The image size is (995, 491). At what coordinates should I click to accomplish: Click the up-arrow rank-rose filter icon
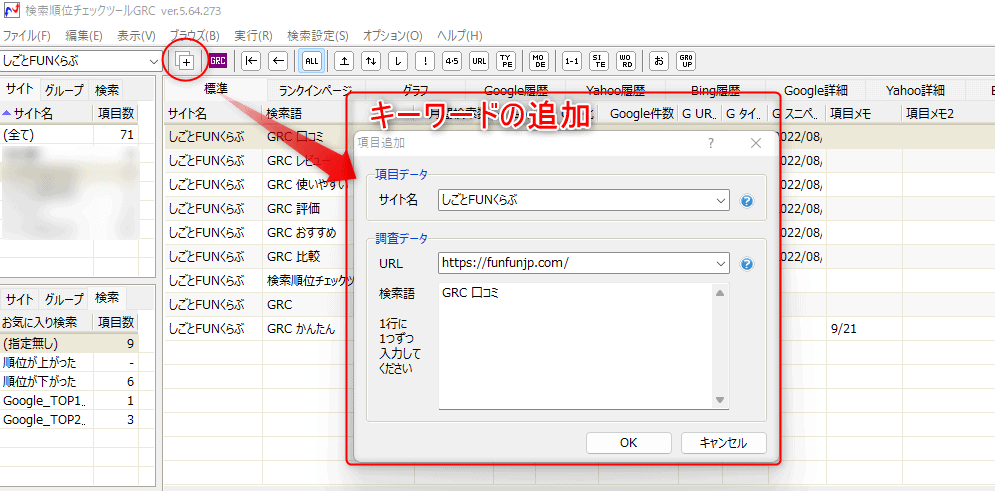click(x=344, y=61)
